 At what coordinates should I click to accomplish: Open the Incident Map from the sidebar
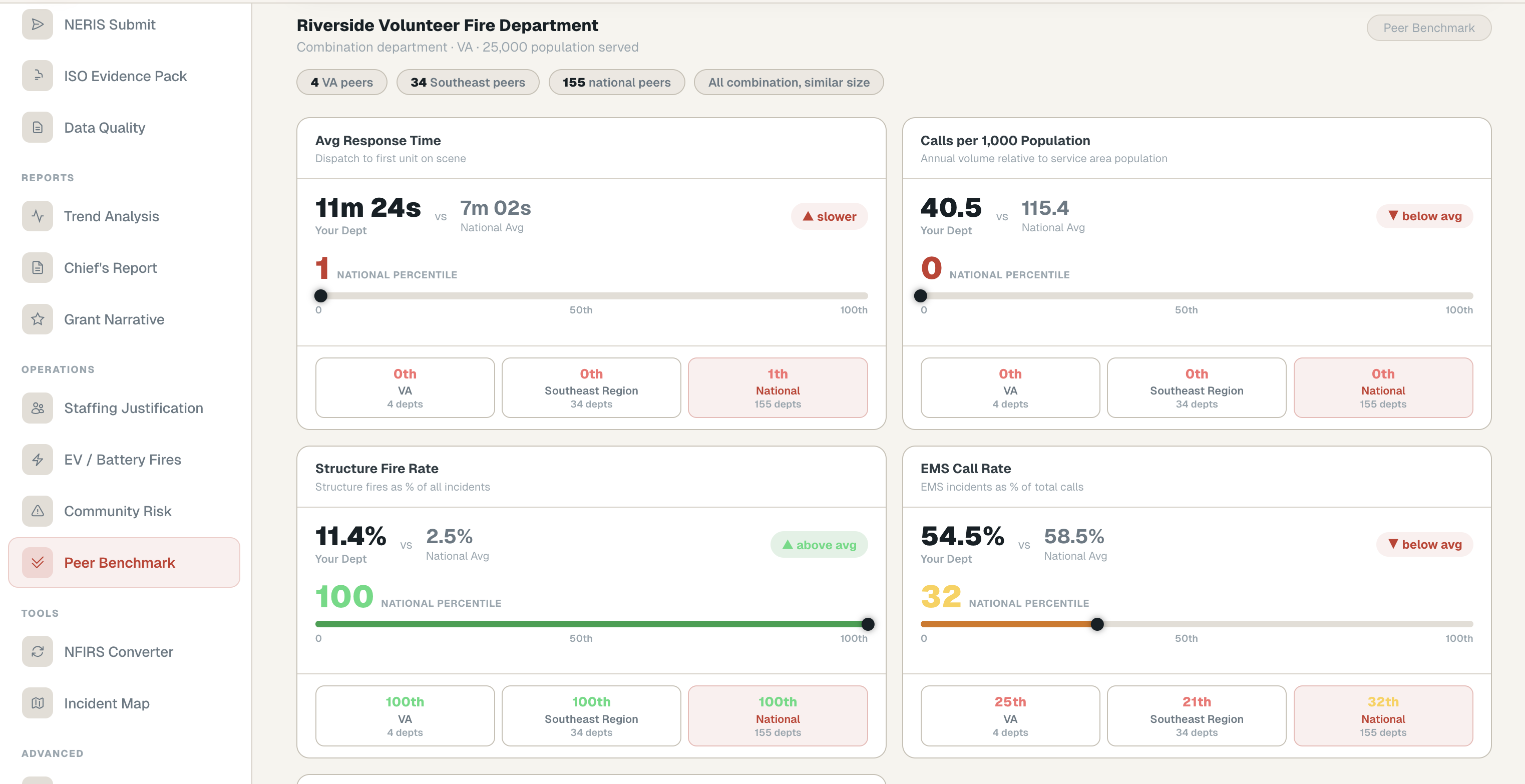pos(107,703)
